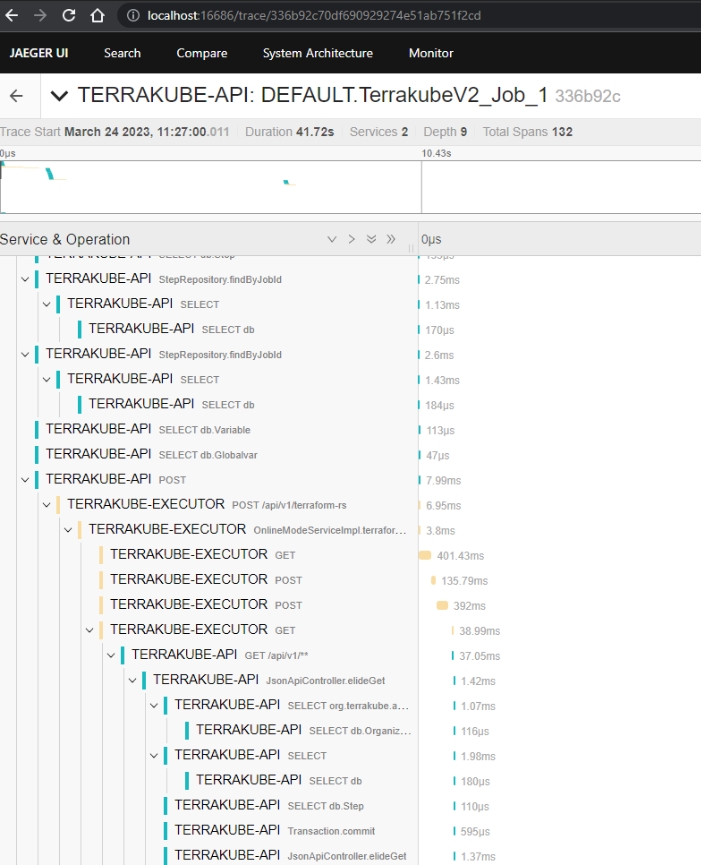Collapse the TERRAKUBE-API GET /api/v1/** span
701x865 pixels.
pos(111,655)
